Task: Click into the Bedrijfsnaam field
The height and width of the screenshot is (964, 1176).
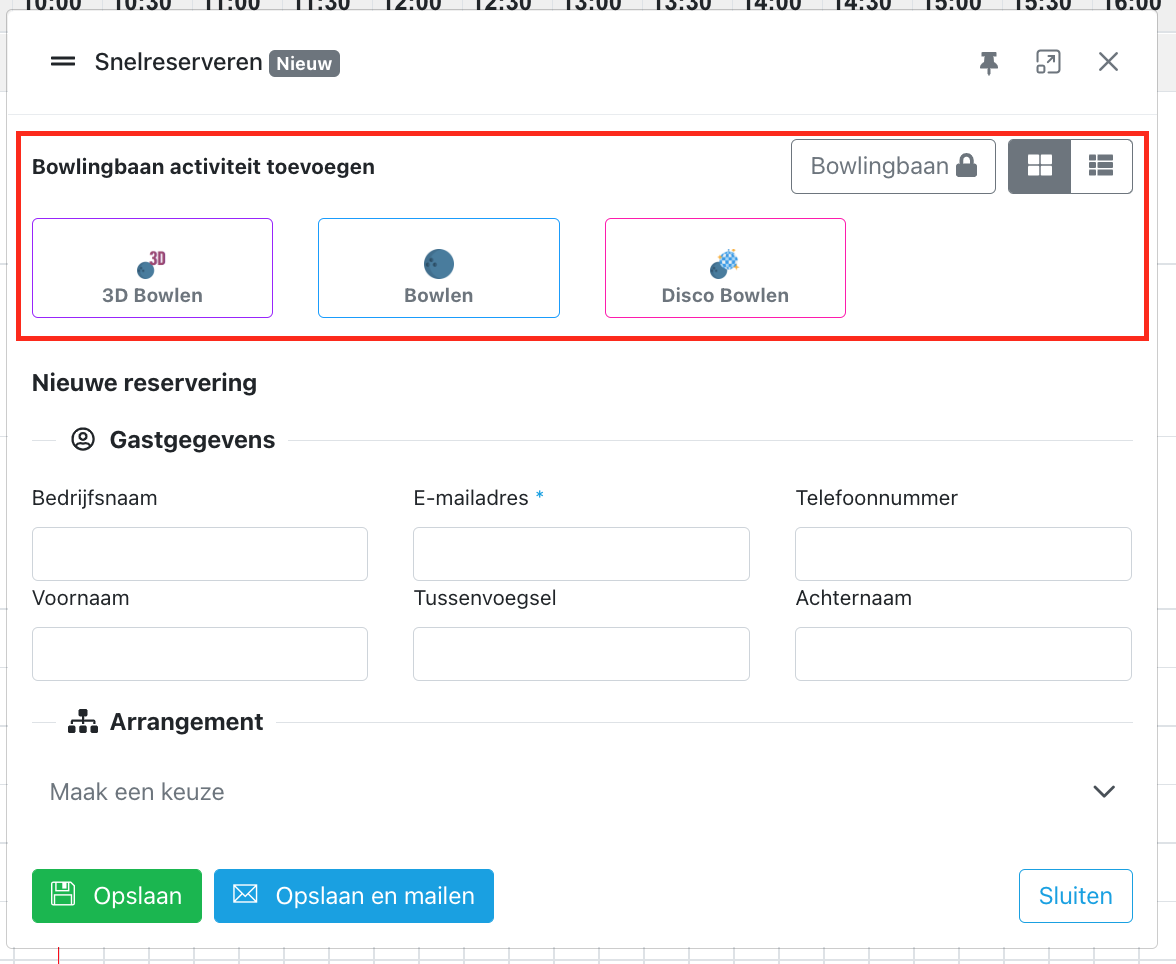Action: click(200, 554)
